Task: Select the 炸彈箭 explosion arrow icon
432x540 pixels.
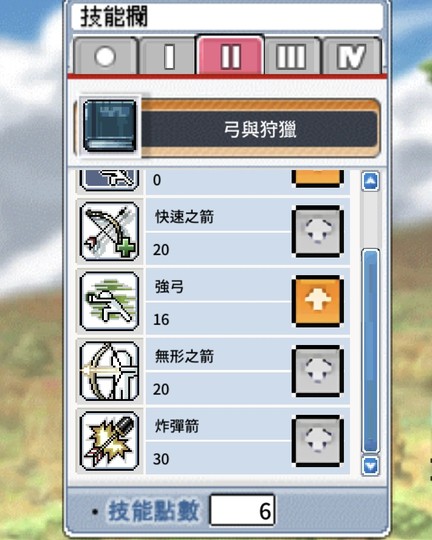Action: [x=110, y=441]
